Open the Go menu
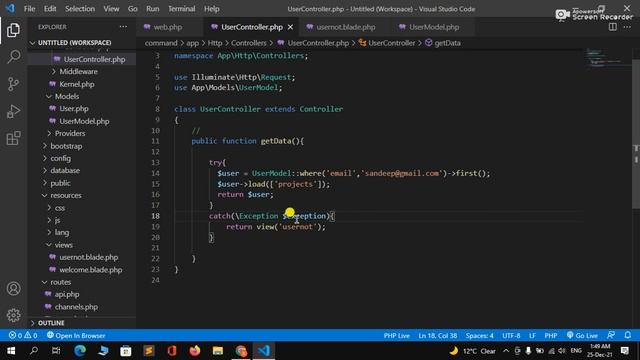The width and height of the screenshot is (640, 360). tap(132, 9)
